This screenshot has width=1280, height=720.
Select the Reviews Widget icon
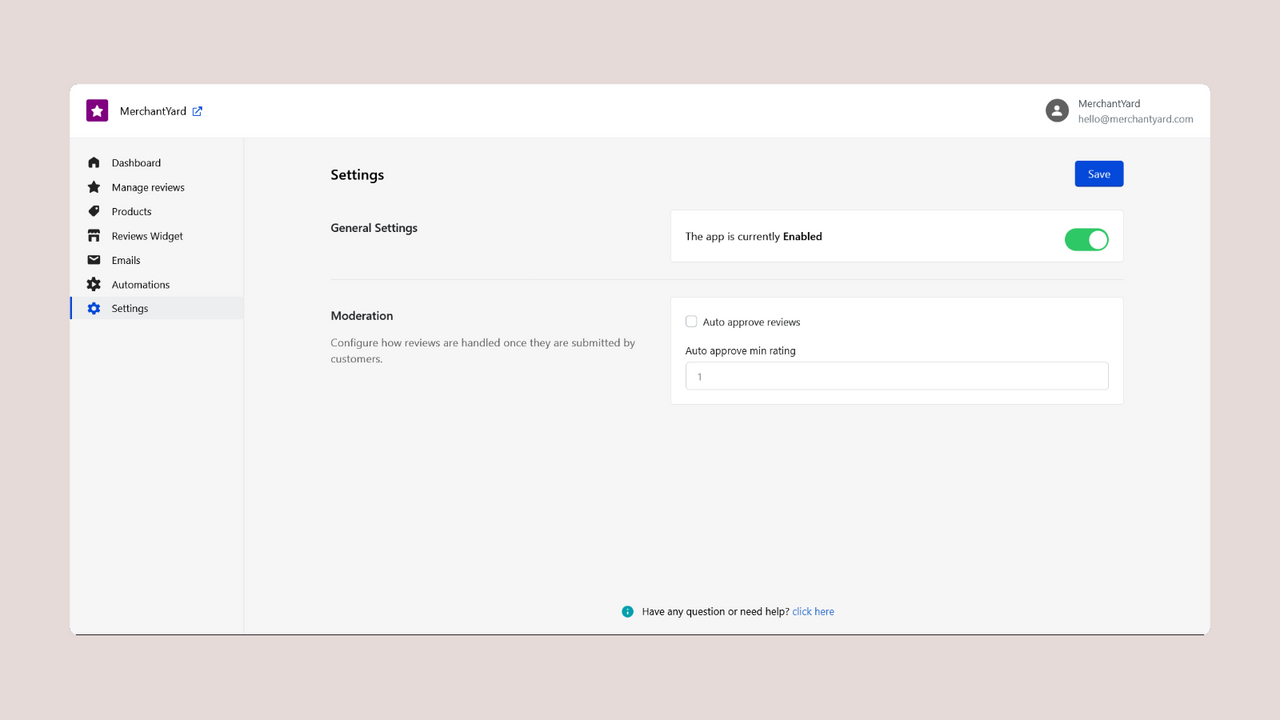coord(94,235)
